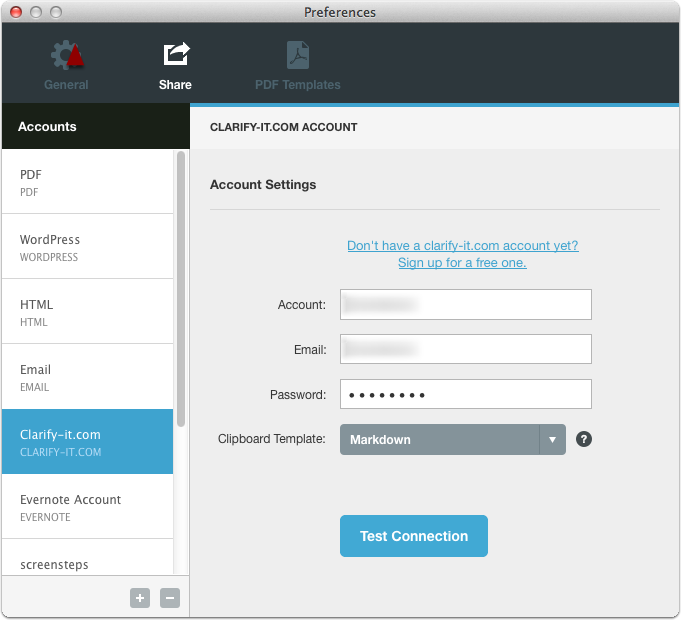Click the help question mark icon
The width and height of the screenshot is (681, 620).
[x=584, y=439]
